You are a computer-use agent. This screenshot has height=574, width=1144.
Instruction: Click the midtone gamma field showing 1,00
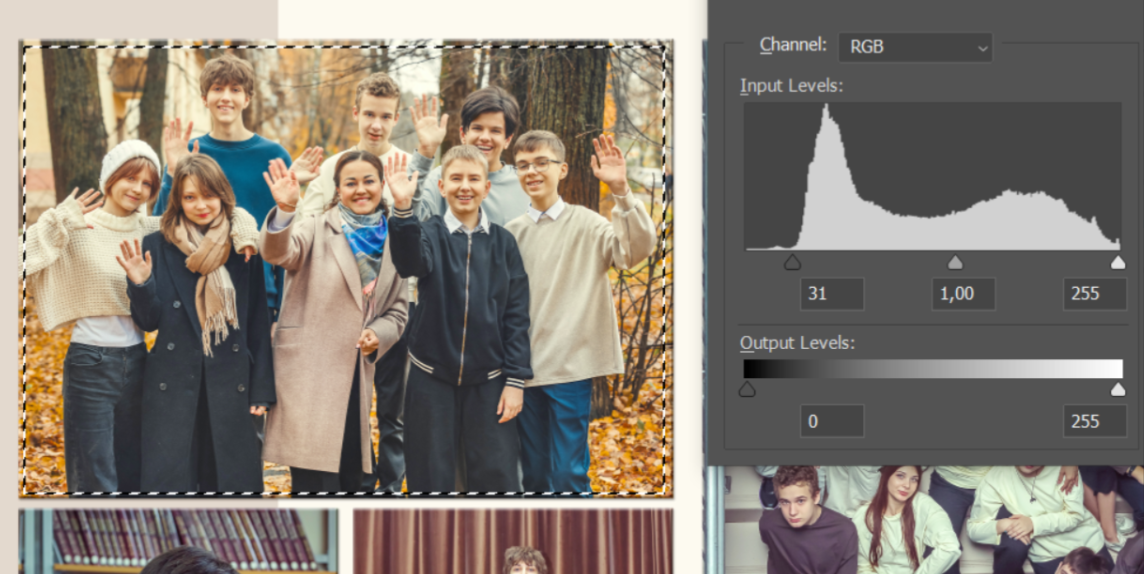pos(963,294)
